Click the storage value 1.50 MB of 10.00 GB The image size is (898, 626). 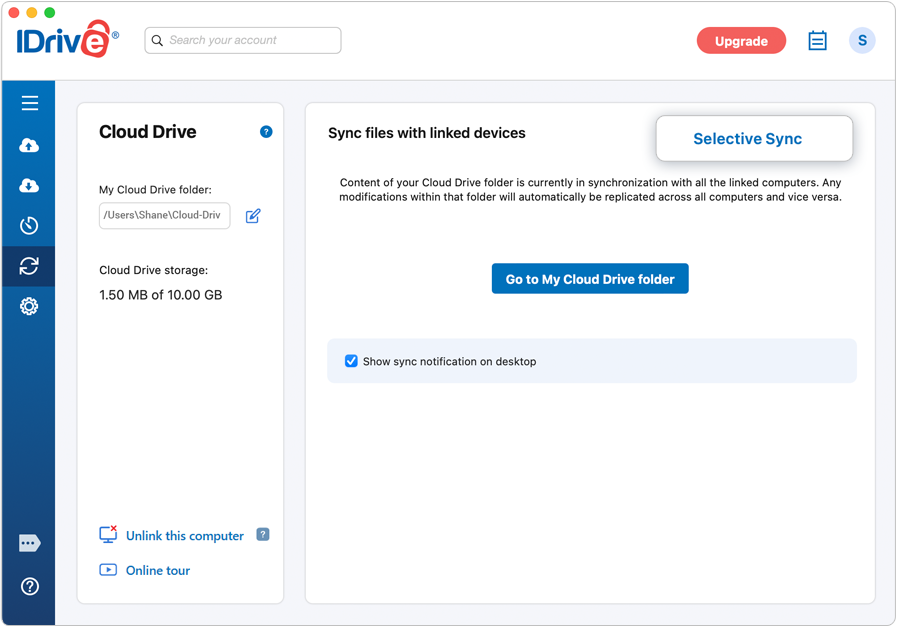pyautogui.click(x=160, y=295)
